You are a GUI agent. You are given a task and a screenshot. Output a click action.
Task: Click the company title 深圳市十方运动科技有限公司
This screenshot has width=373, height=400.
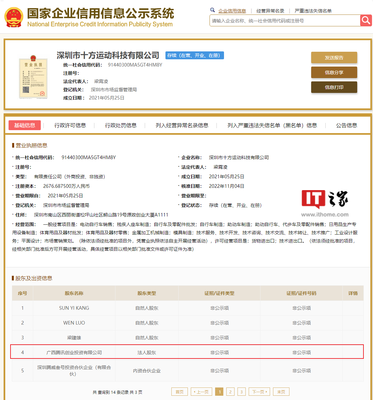coord(108,55)
